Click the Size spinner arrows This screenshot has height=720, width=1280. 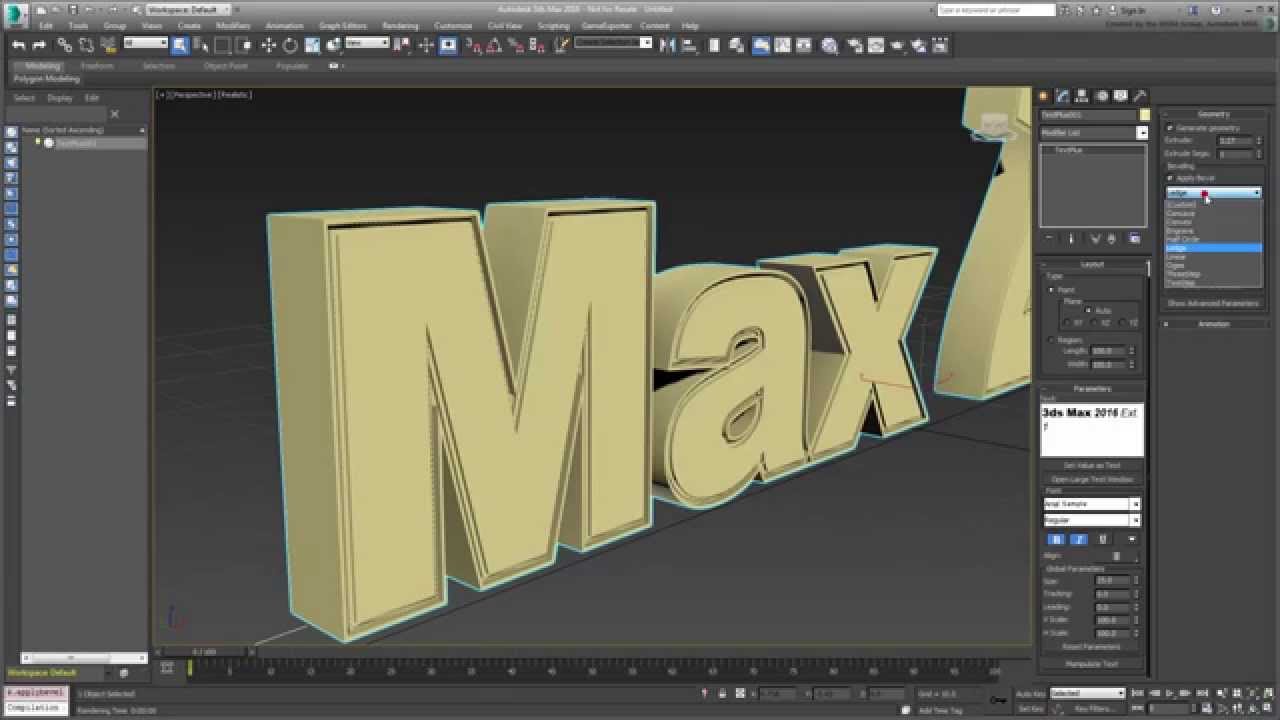[1136, 580]
